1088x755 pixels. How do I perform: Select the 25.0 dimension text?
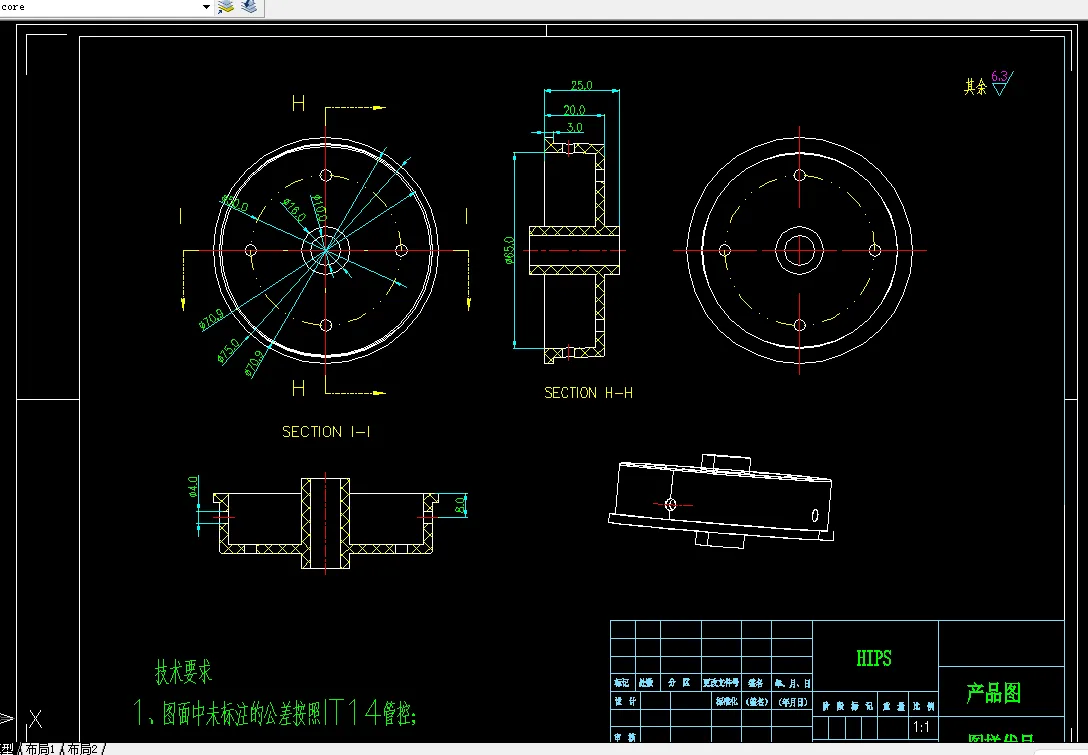(581, 85)
